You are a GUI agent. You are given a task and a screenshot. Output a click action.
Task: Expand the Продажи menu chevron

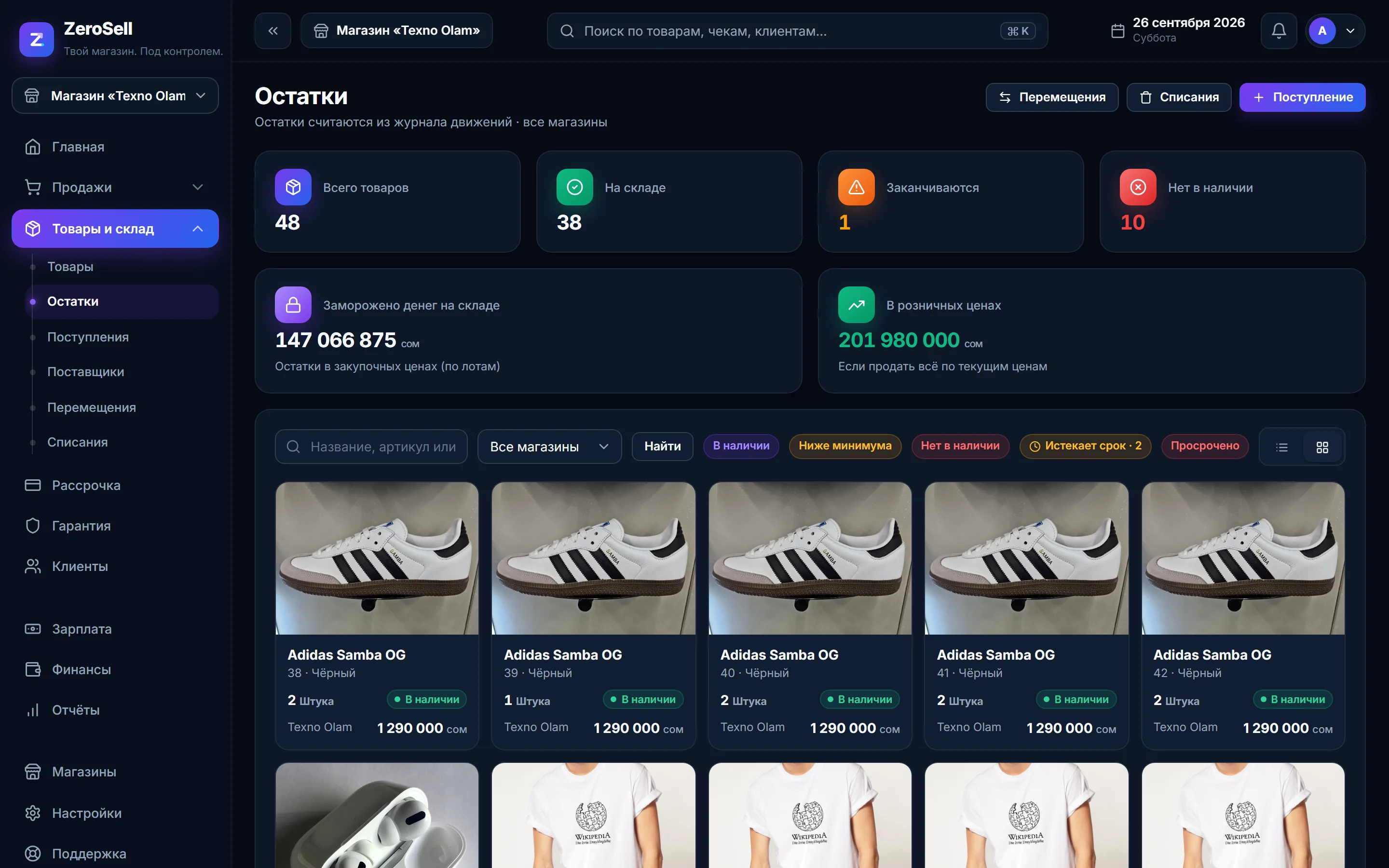point(198,187)
